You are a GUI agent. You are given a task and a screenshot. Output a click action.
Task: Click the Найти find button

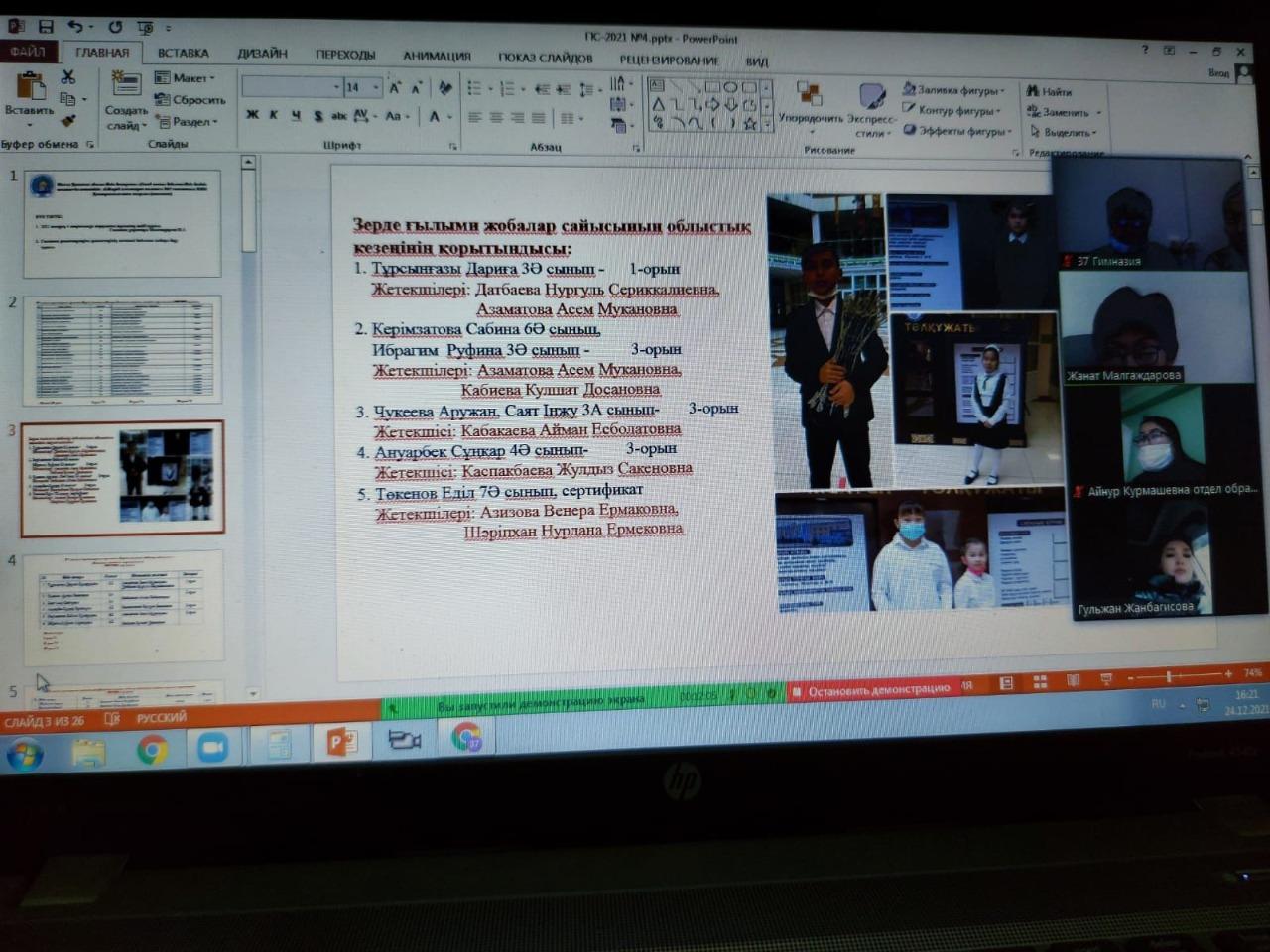pos(1050,92)
